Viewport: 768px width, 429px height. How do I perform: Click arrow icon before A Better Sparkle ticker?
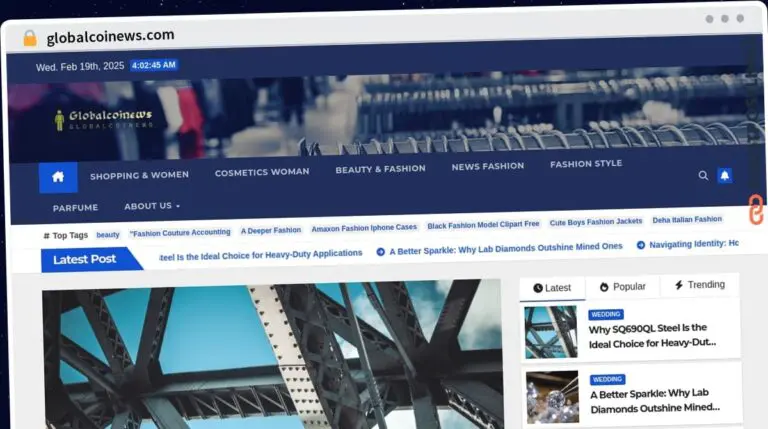[381, 252]
